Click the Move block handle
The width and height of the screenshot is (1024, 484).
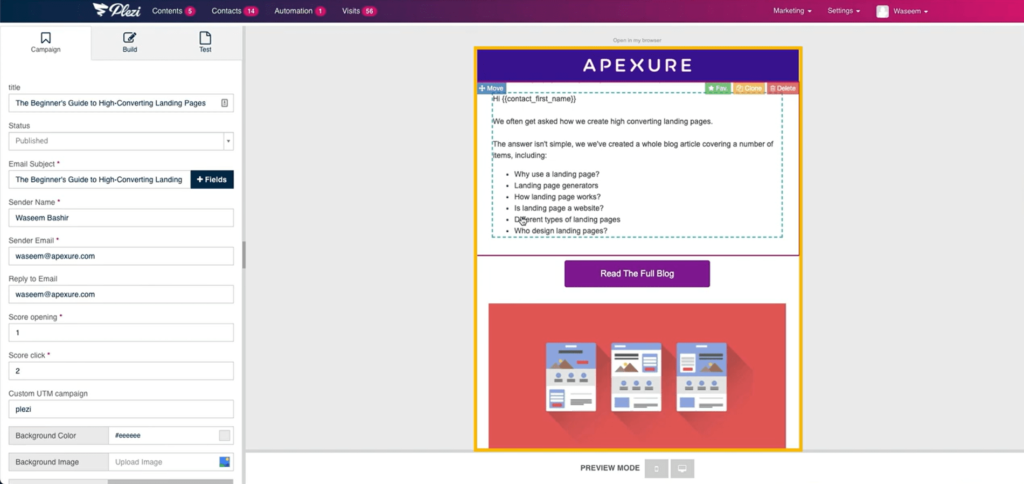point(491,88)
